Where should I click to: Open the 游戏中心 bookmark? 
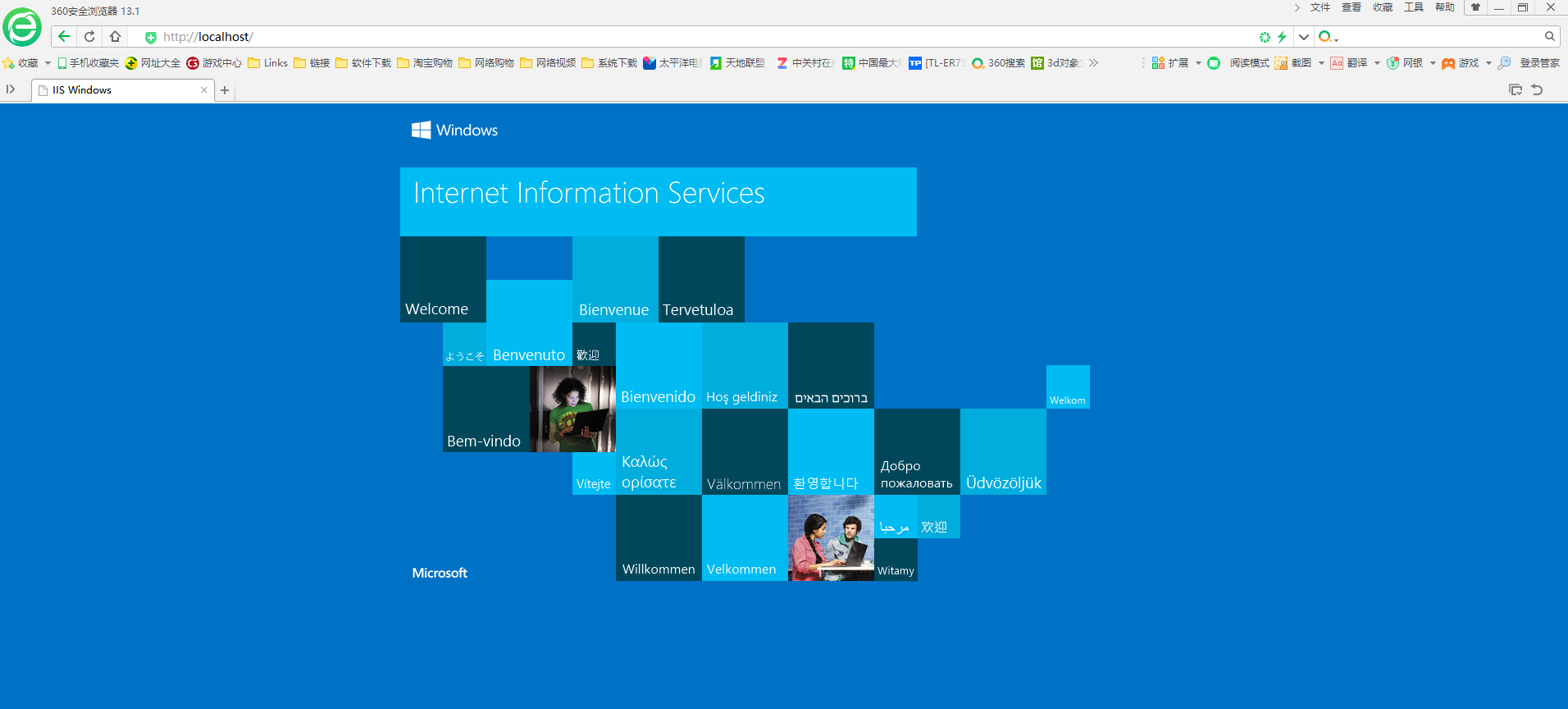(214, 63)
